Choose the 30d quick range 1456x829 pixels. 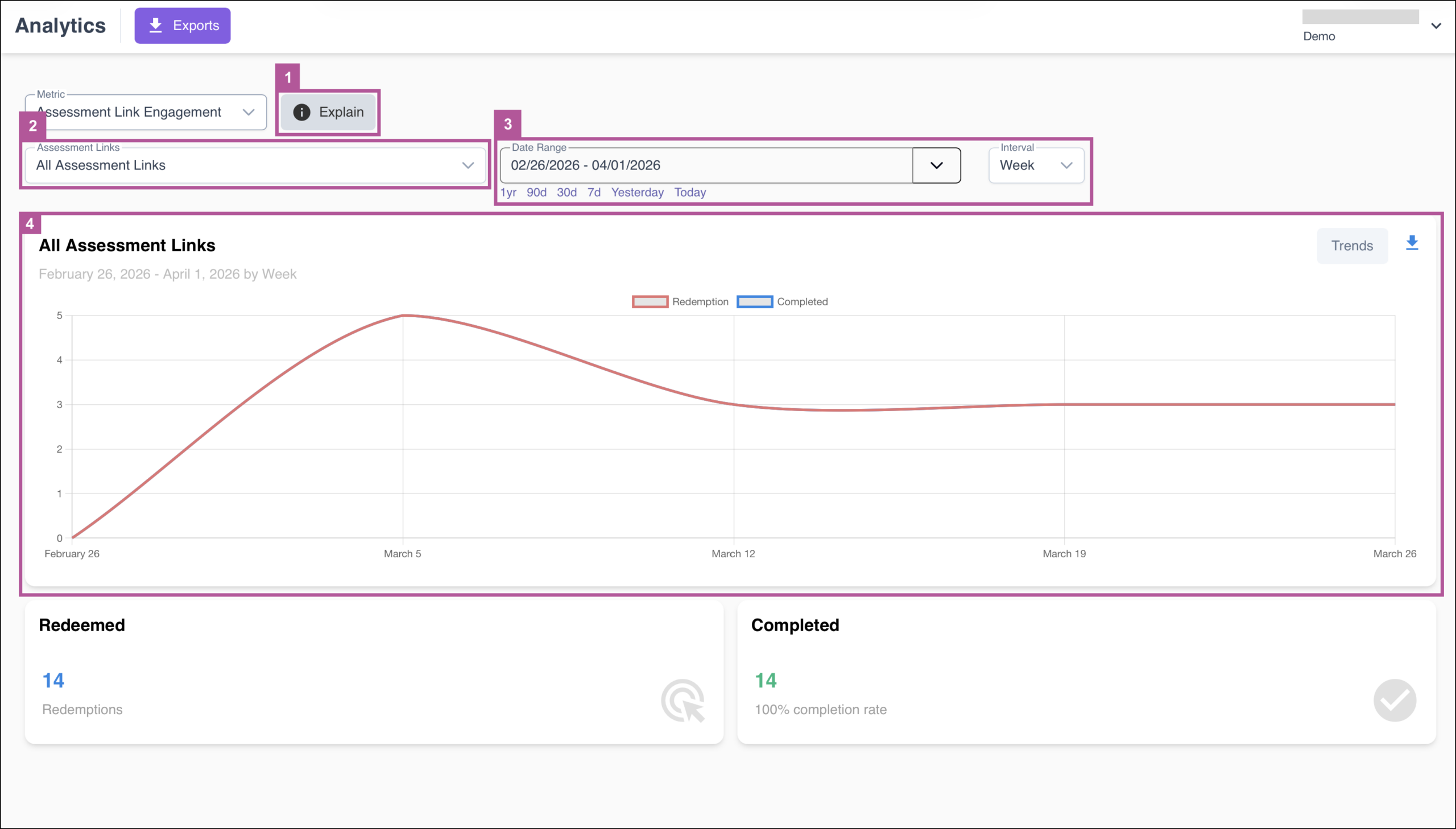[x=566, y=192]
